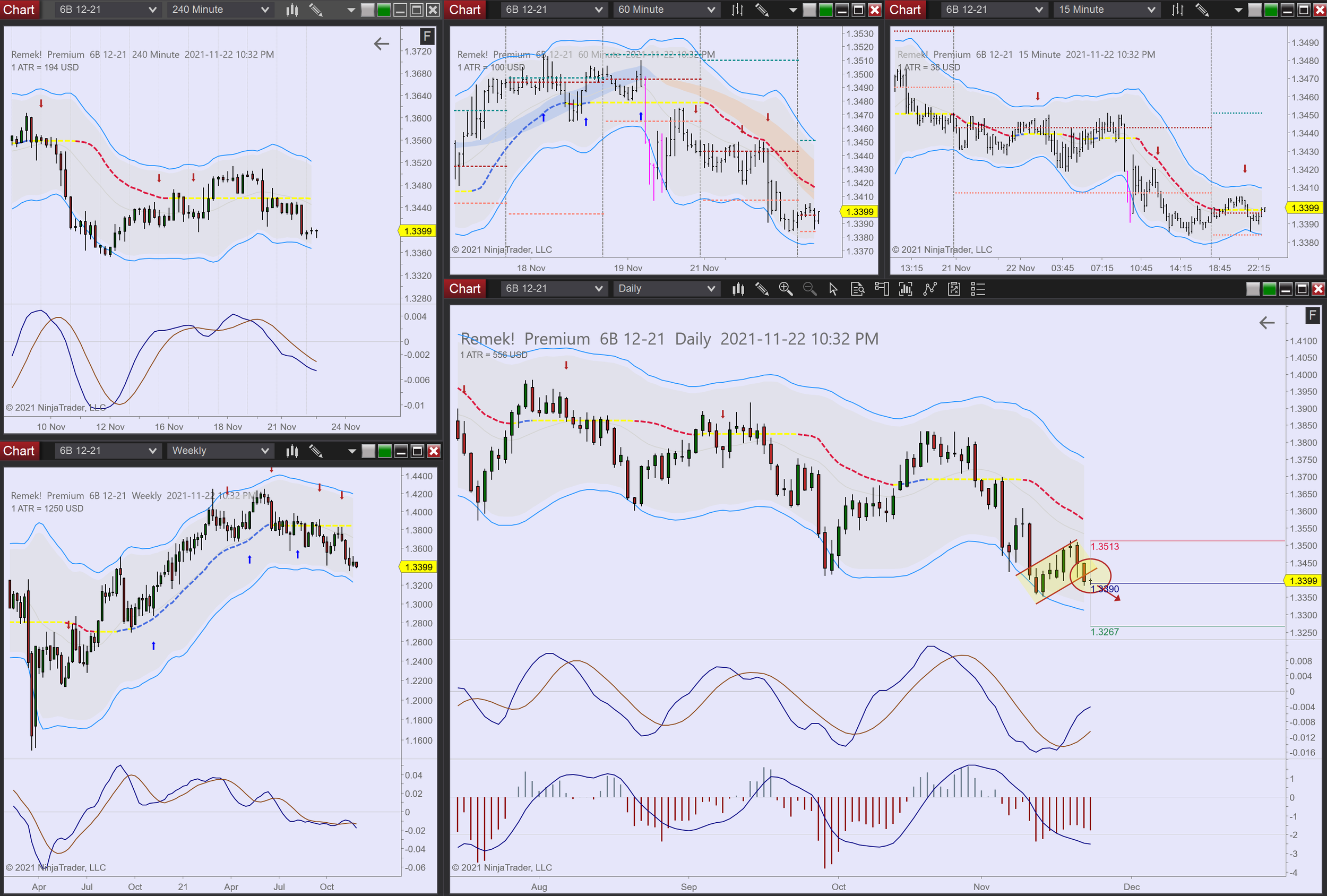Click the Chart tab of Weekly window
This screenshot has width=1327, height=896.
(x=20, y=451)
